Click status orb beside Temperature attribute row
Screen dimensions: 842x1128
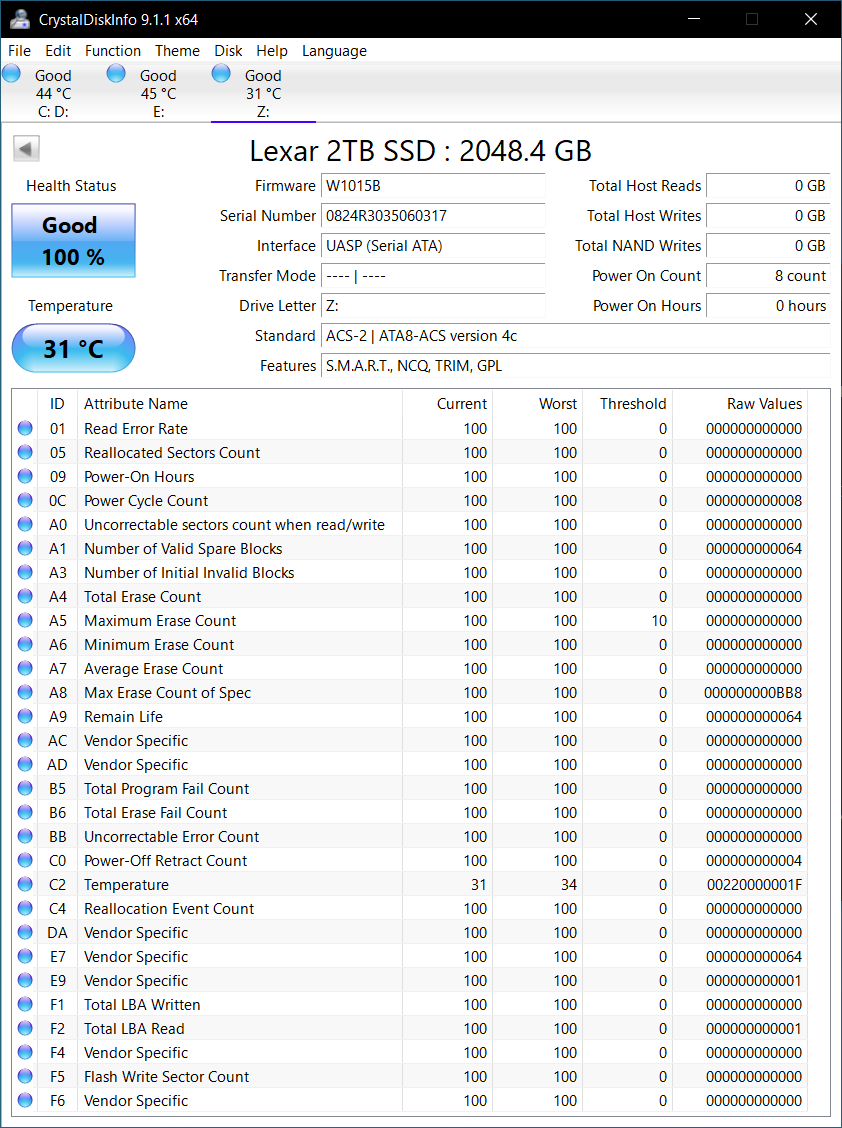(25, 885)
